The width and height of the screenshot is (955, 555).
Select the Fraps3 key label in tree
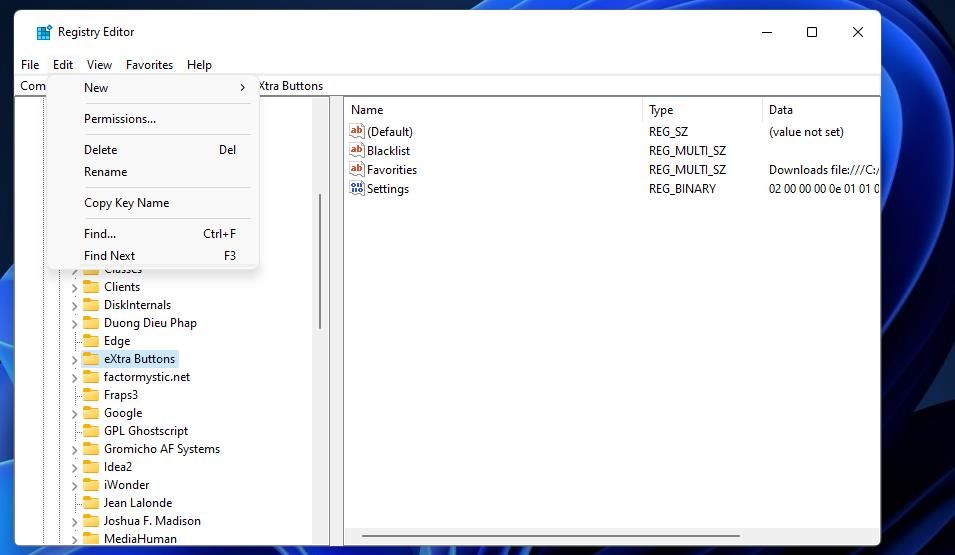click(x=121, y=395)
